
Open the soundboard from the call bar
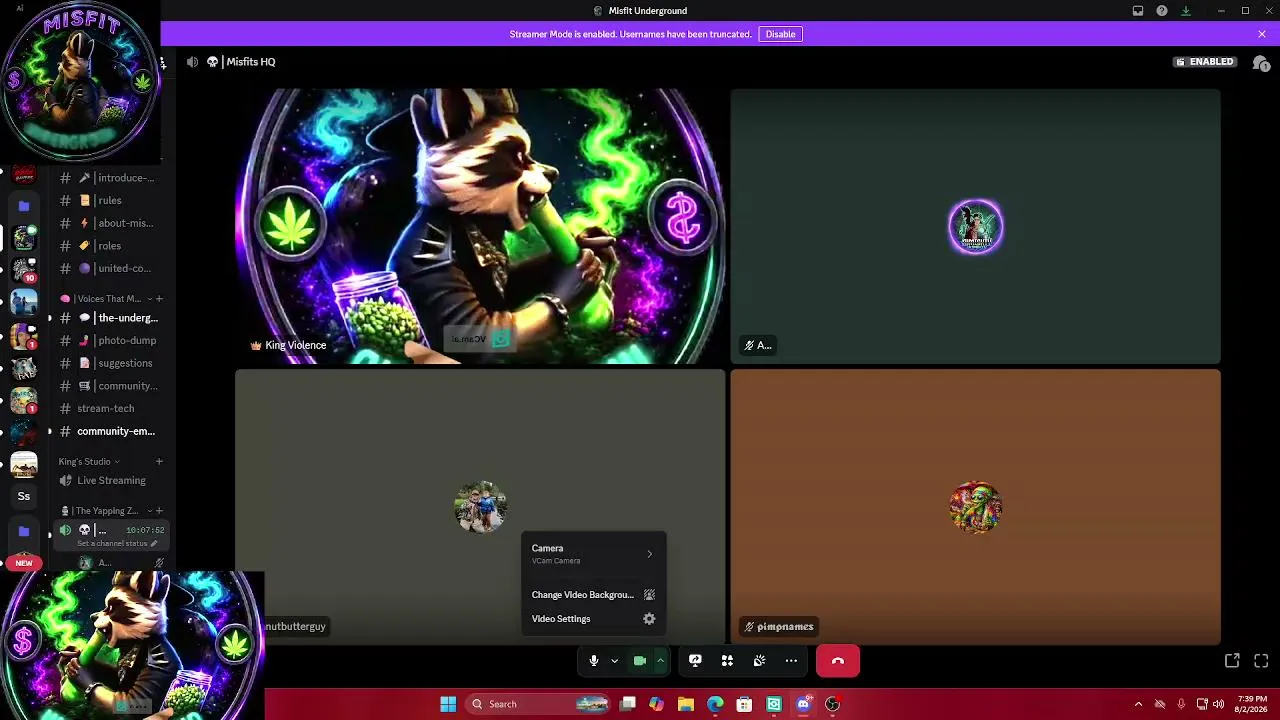tap(759, 661)
